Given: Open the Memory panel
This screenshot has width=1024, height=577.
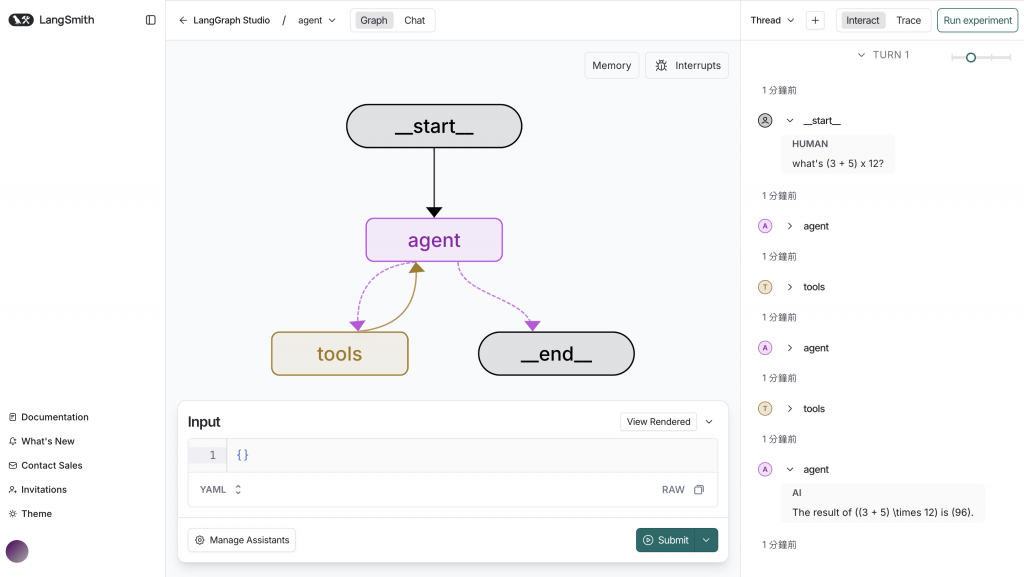Looking at the screenshot, I should click(x=611, y=65).
